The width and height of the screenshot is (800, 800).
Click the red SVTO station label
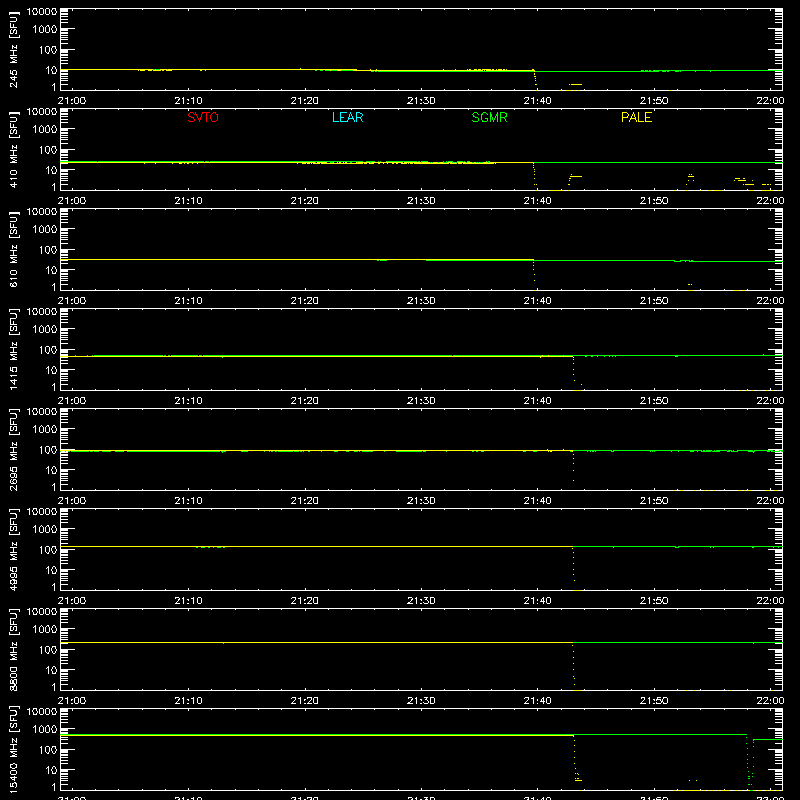(x=203, y=117)
